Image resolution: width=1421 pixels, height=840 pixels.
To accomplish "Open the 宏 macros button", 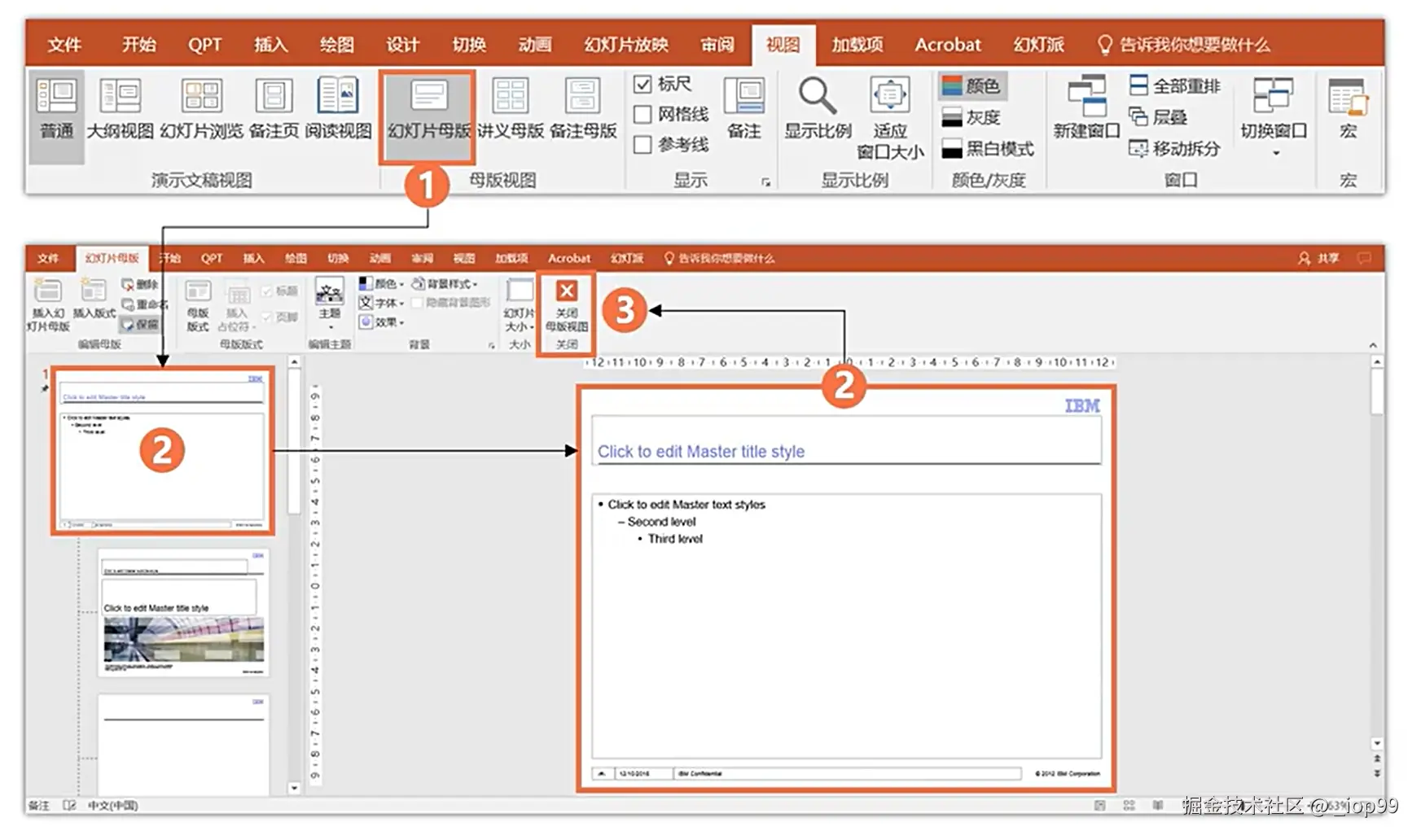I will tap(1349, 109).
